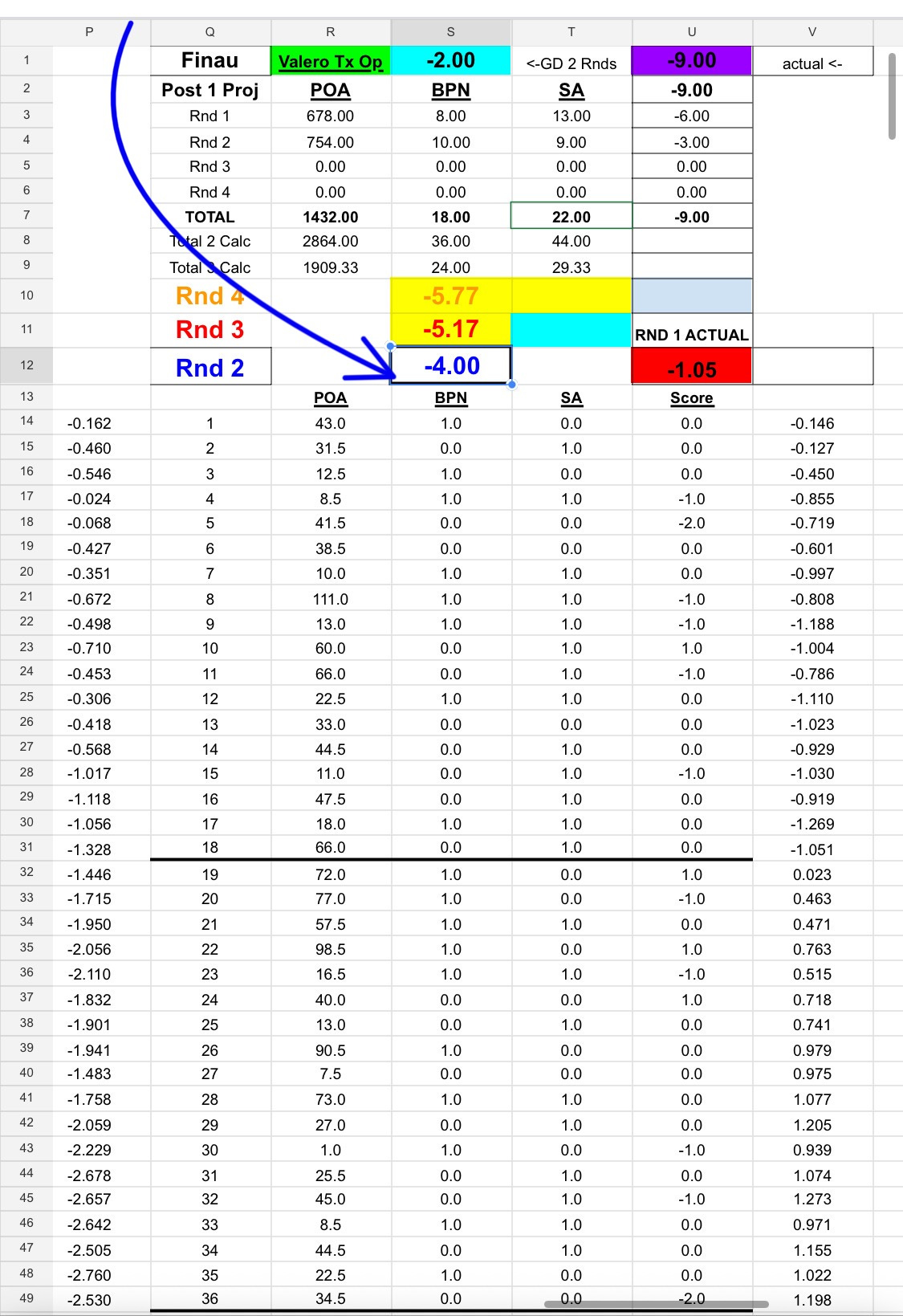Click the 'Valero Tx Op' green cell
Viewport: 903px width, 1316px height.
[x=330, y=61]
